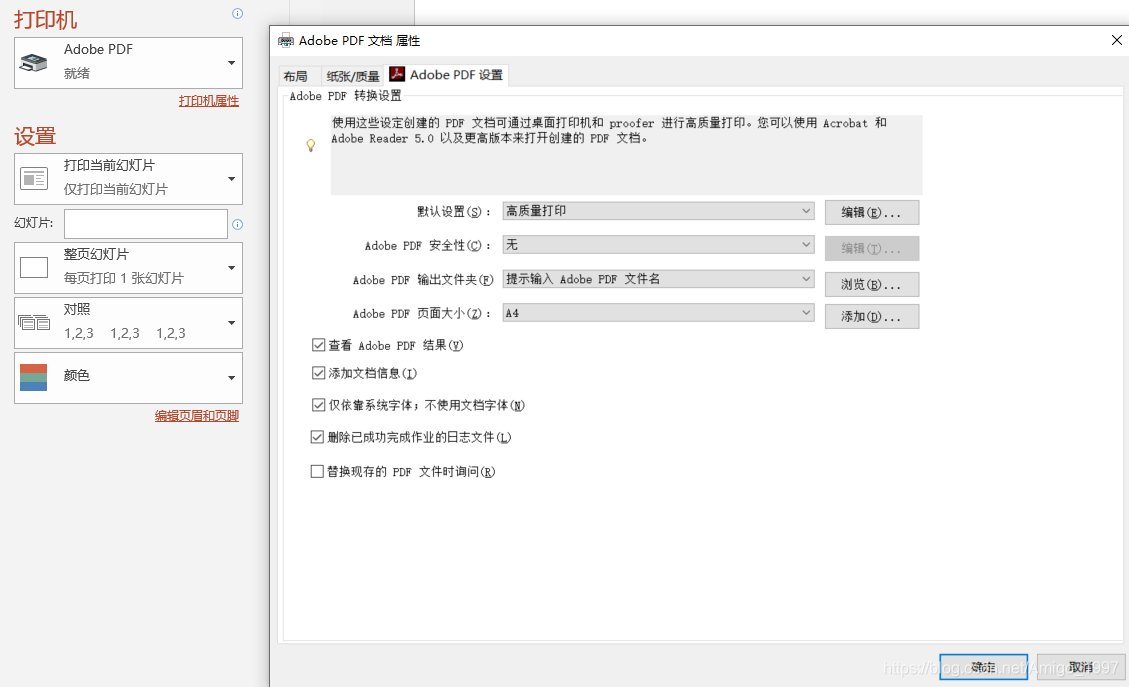This screenshot has height=687, width=1129.
Task: Switch to the 纸张/质量 tab
Action: pyautogui.click(x=353, y=76)
